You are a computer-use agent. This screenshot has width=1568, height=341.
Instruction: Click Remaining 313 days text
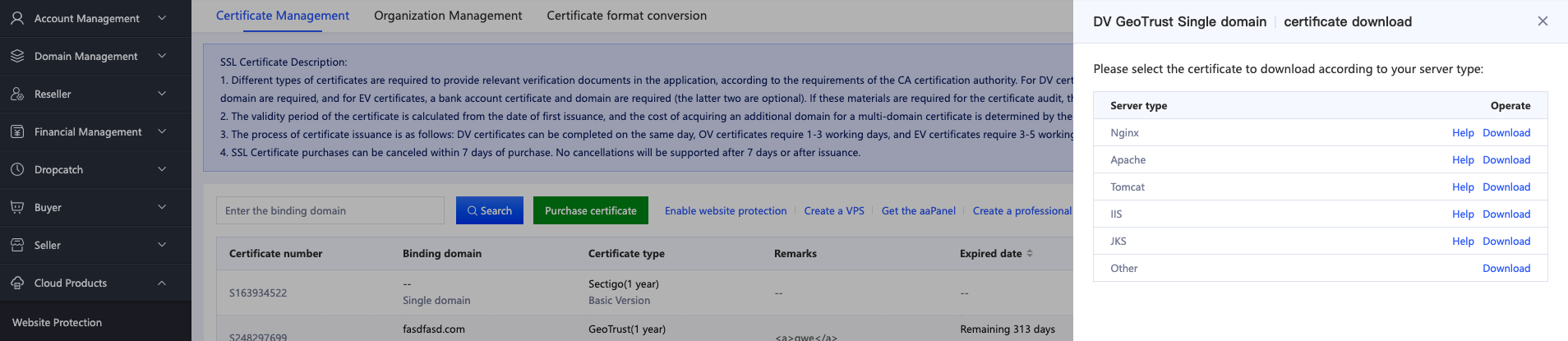1008,329
